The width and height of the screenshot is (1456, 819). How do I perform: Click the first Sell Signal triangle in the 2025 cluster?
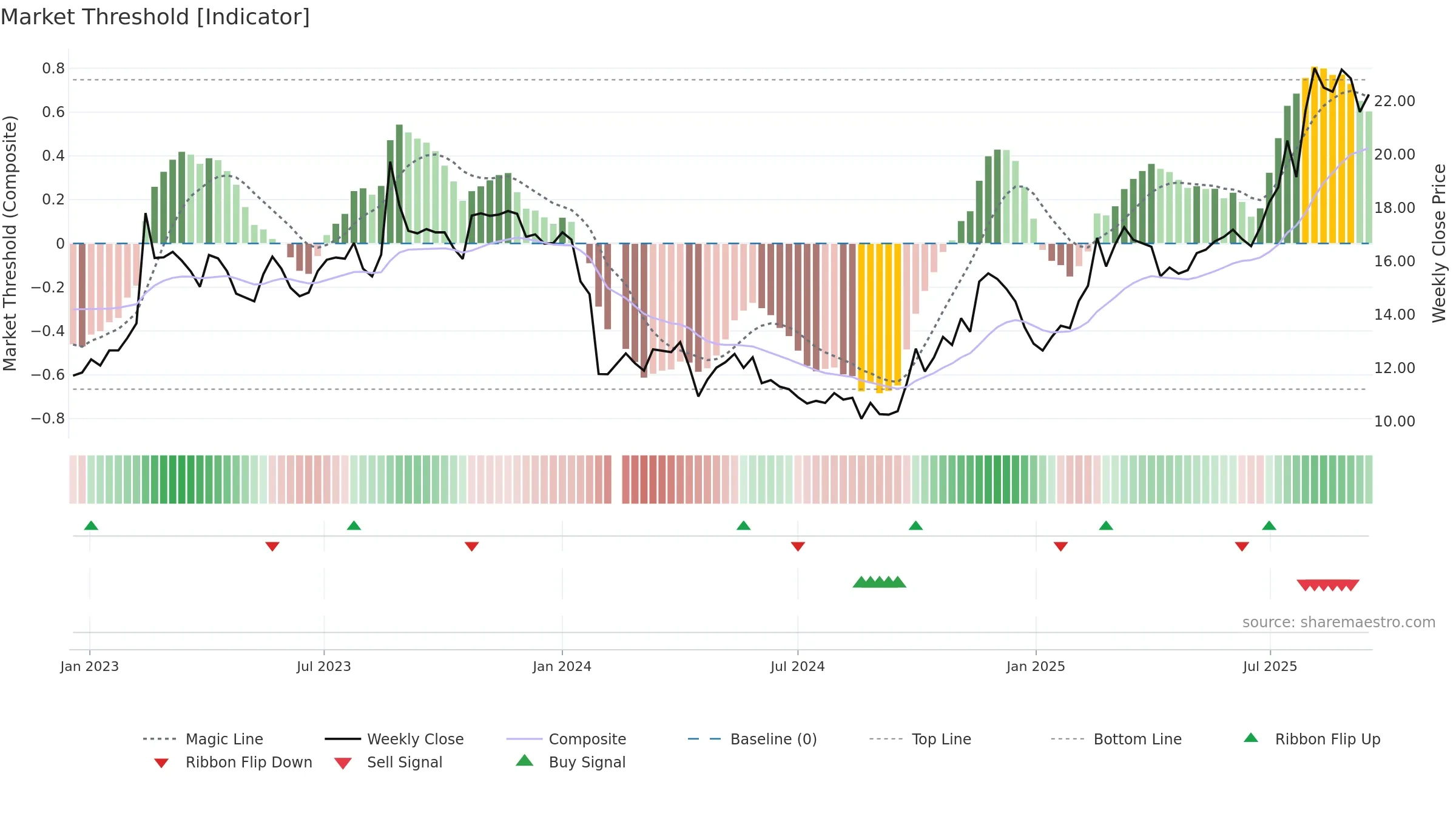tap(1305, 585)
